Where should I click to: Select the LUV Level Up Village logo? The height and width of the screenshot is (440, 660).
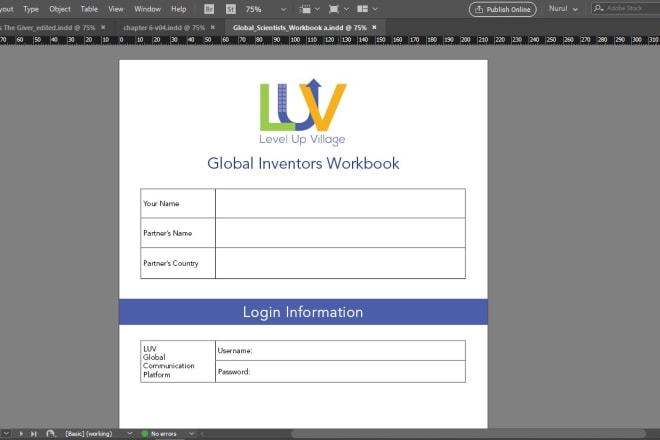[x=303, y=111]
